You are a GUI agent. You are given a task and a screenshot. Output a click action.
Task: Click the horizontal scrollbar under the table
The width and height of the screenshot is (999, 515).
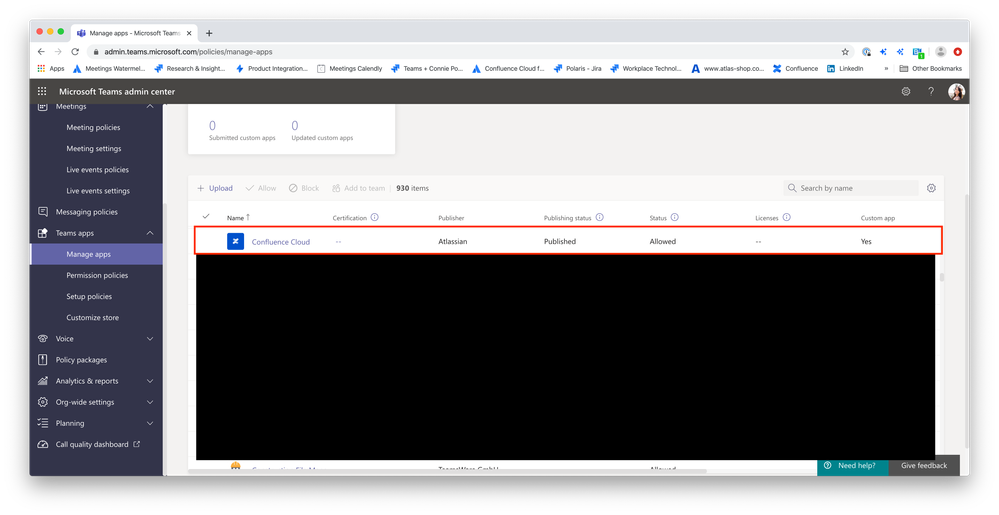coord(447,472)
